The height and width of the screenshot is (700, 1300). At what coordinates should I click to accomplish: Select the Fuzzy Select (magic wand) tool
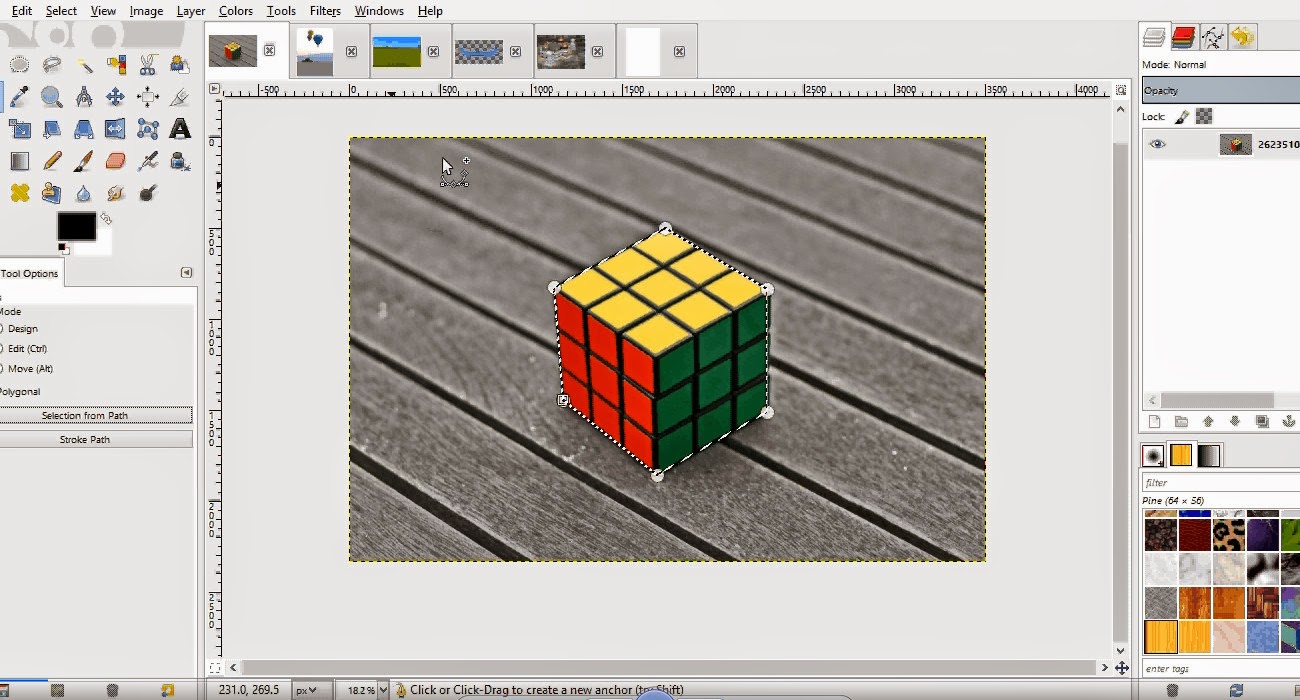tap(85, 63)
